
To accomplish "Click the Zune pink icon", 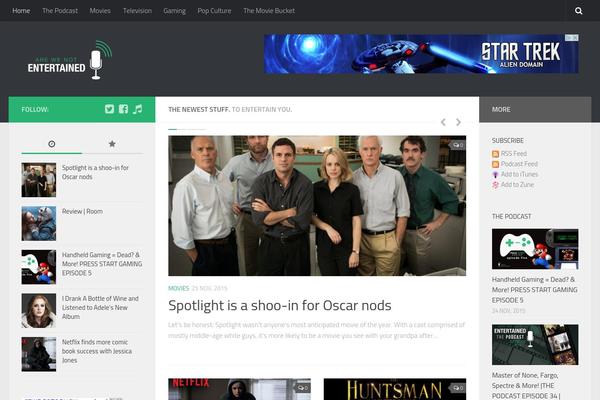I will click(495, 185).
